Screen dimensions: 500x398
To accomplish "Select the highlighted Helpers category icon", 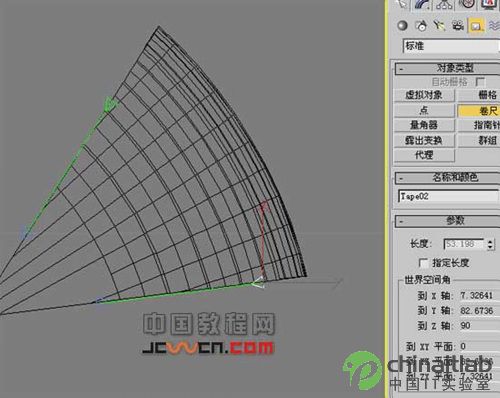I will (476, 26).
